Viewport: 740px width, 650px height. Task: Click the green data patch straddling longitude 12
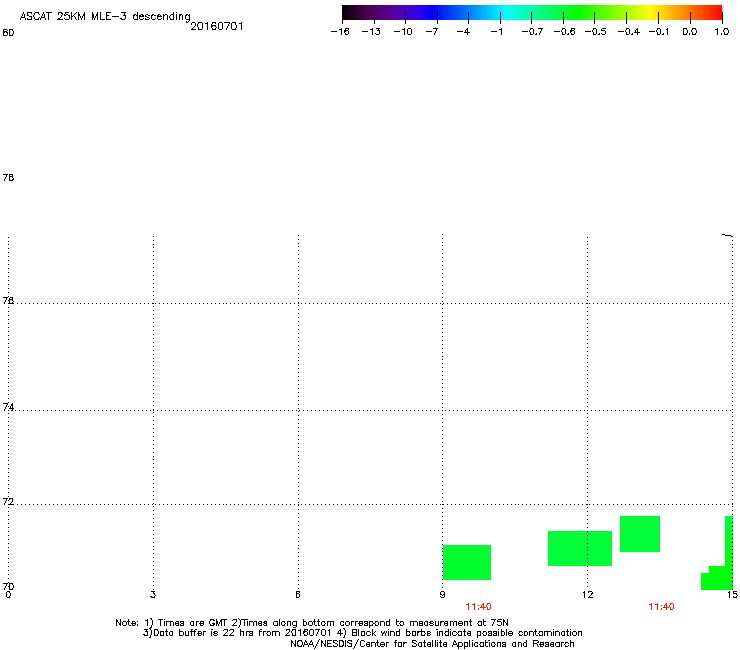[580, 549]
